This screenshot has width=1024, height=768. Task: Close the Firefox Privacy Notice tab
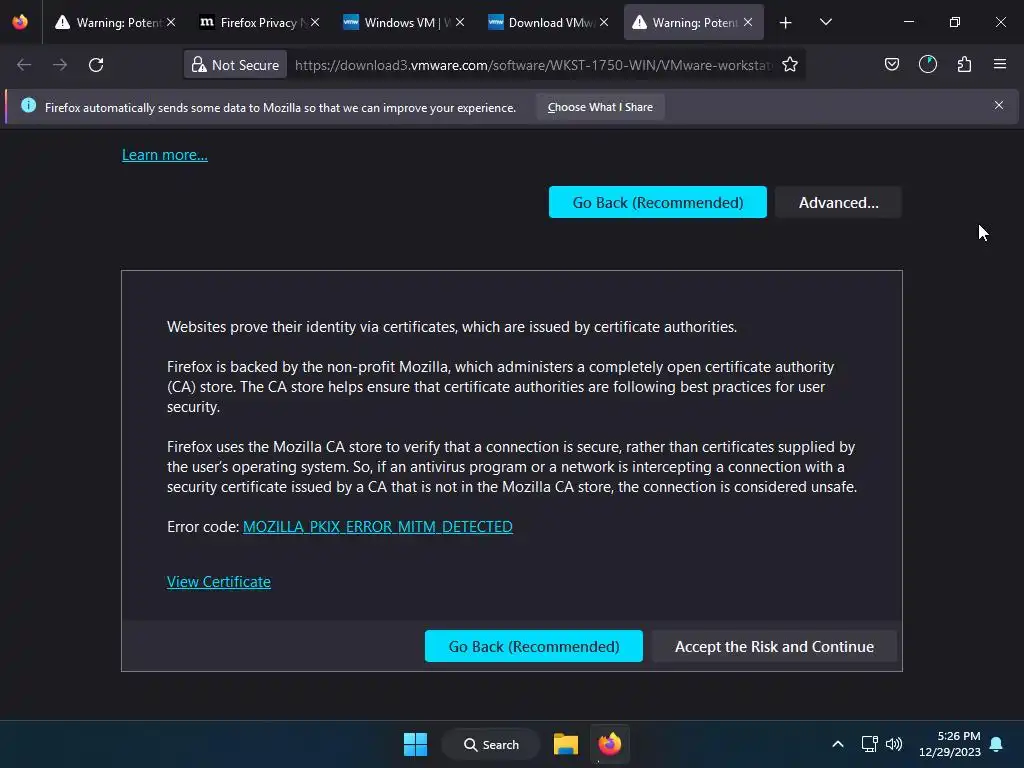315,22
